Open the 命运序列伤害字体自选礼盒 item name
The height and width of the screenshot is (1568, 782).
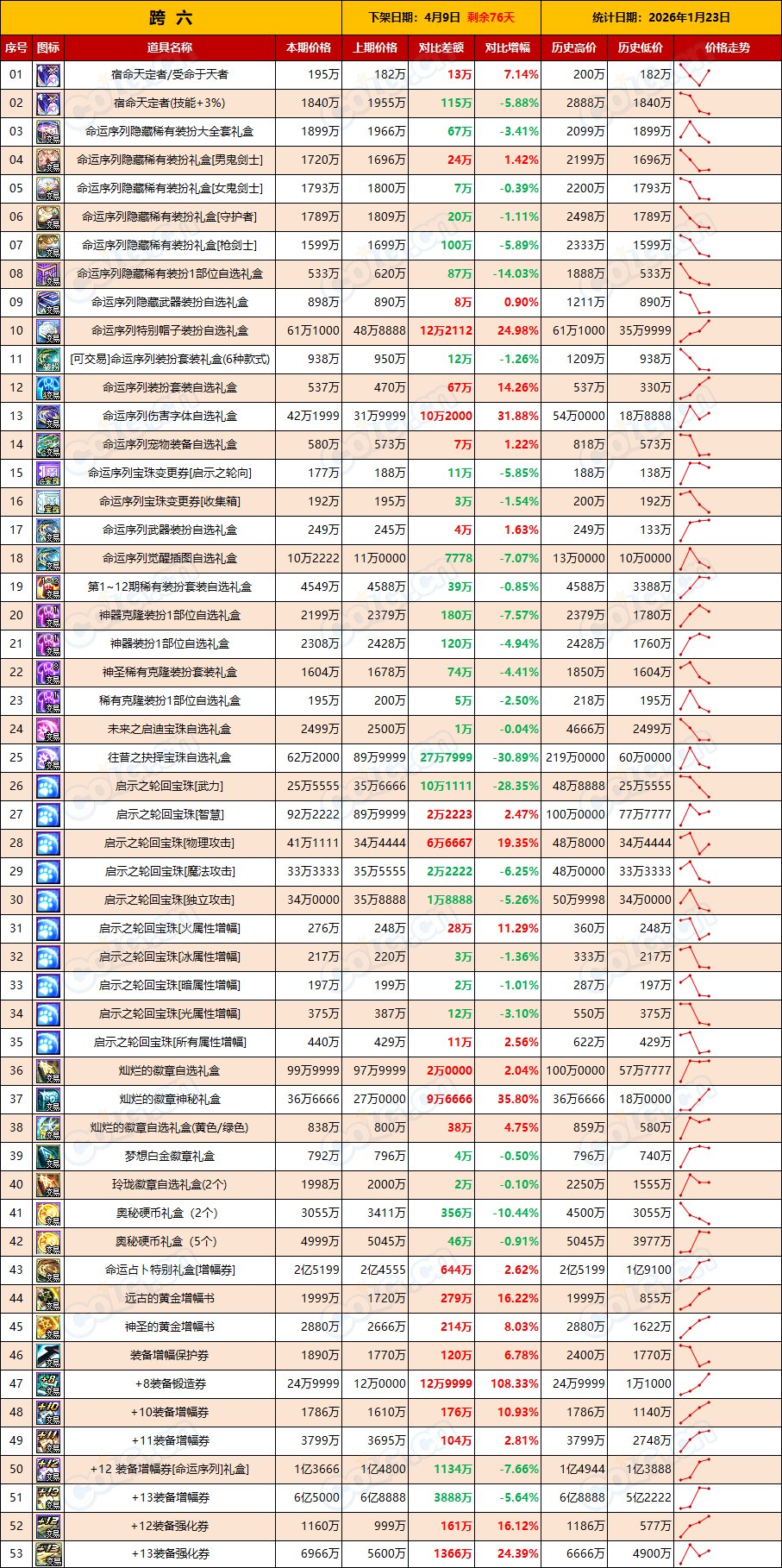170,417
